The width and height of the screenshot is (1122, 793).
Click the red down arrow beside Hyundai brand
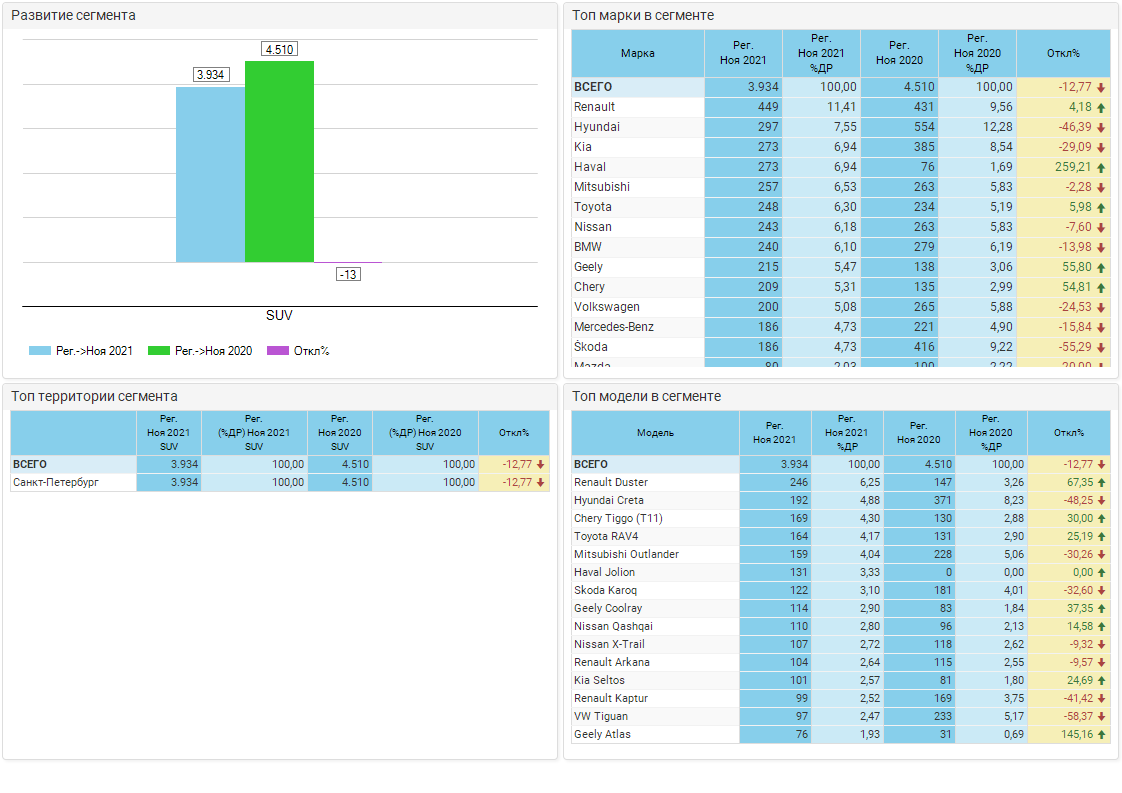click(x=1101, y=127)
